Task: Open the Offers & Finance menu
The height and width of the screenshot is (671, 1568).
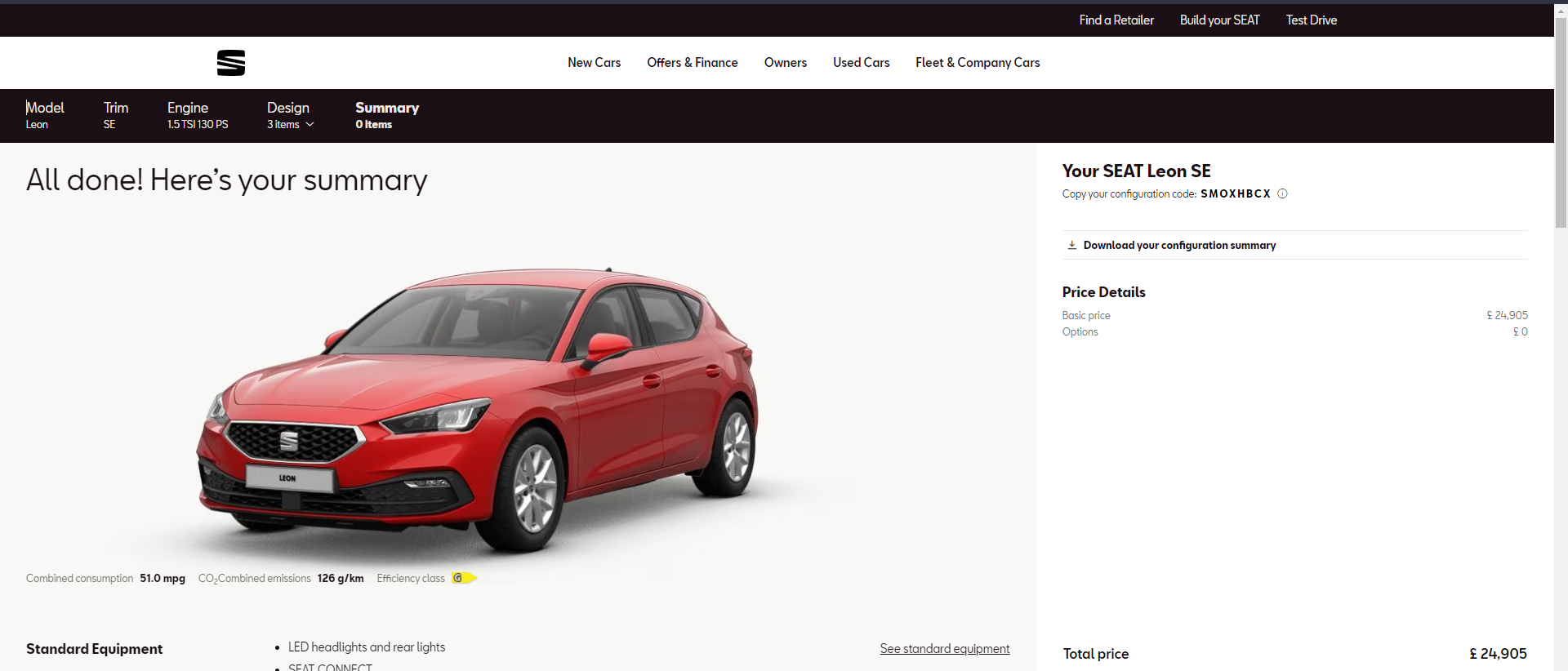Action: (693, 63)
